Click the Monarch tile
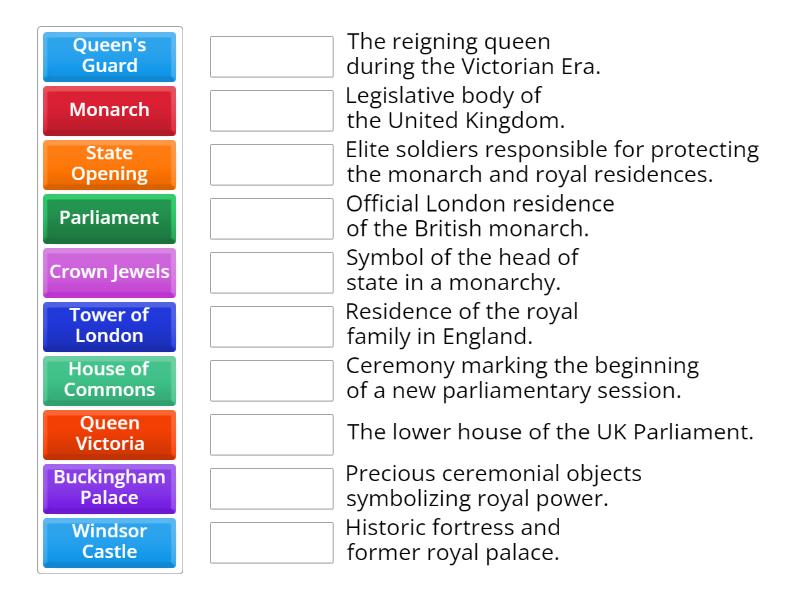800x600 pixels. [x=109, y=111]
